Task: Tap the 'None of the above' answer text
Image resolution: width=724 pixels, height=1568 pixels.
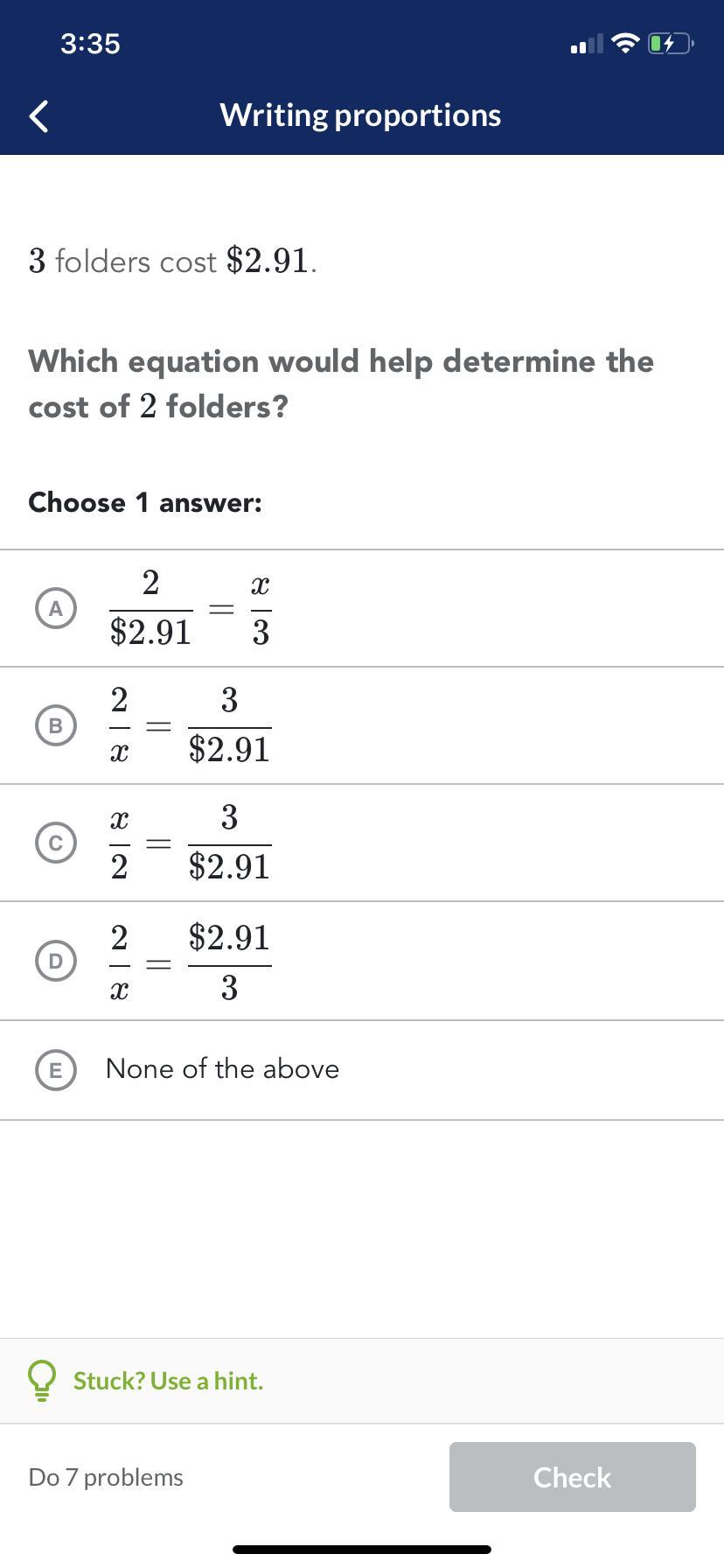Action: point(222,1069)
